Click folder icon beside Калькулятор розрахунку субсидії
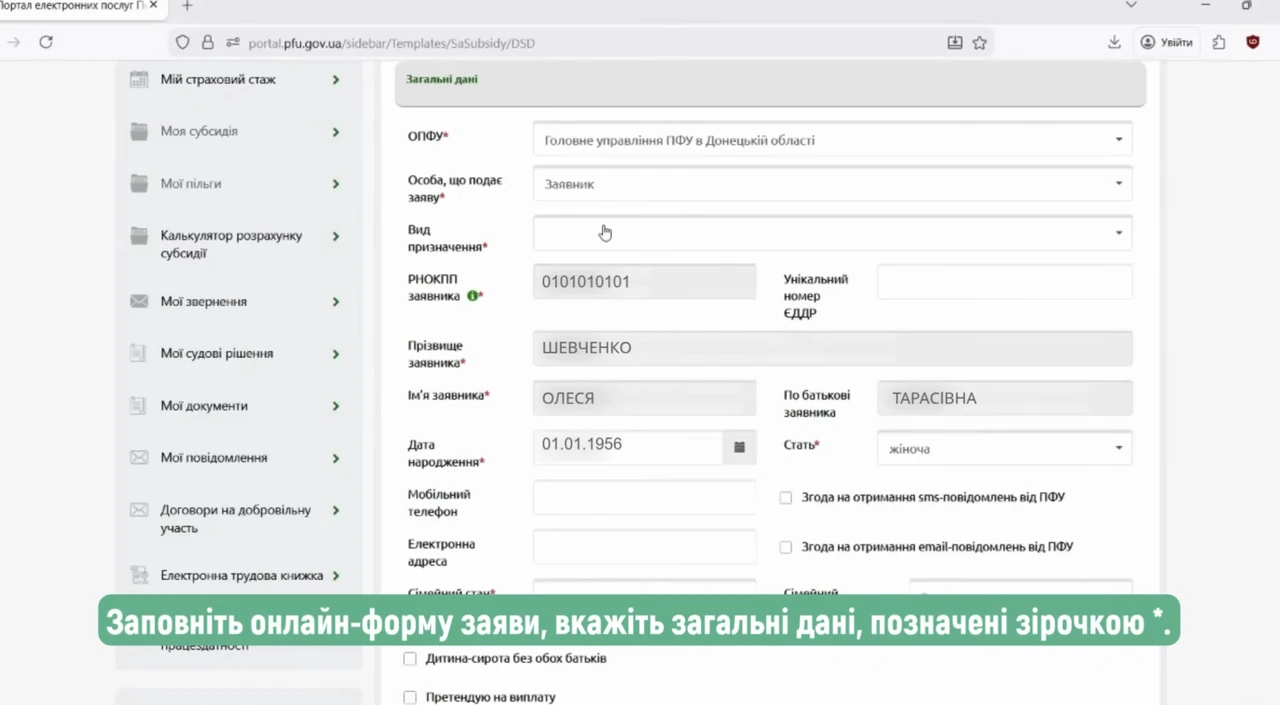 pyautogui.click(x=139, y=236)
